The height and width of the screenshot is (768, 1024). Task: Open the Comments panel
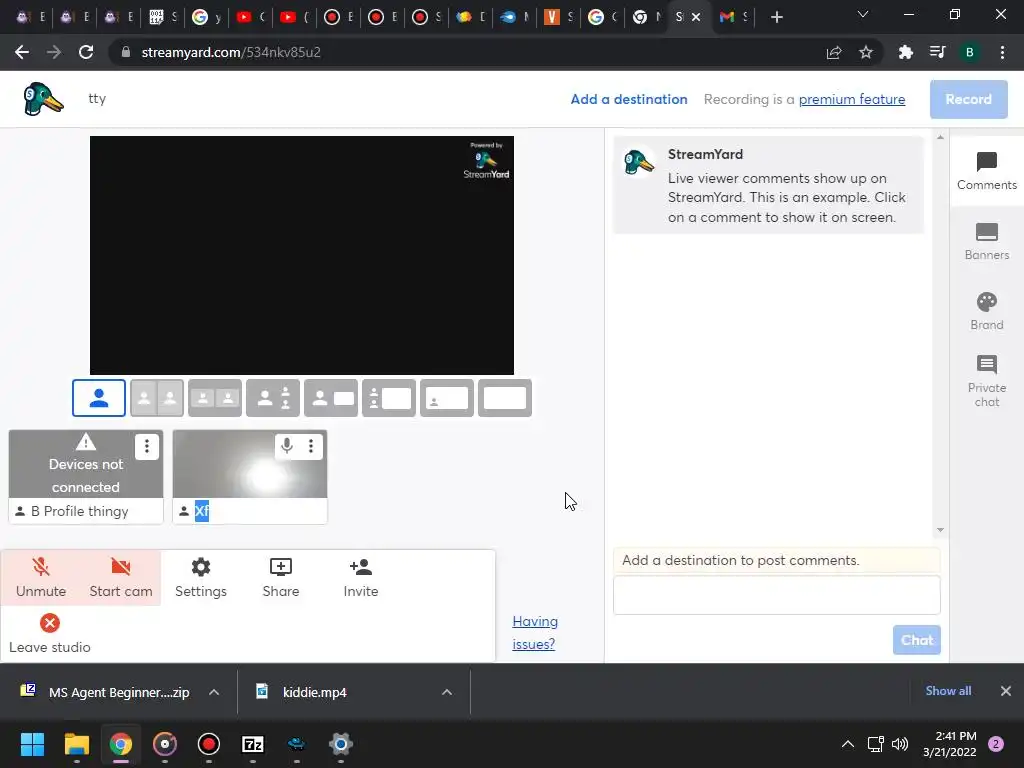coord(987,171)
